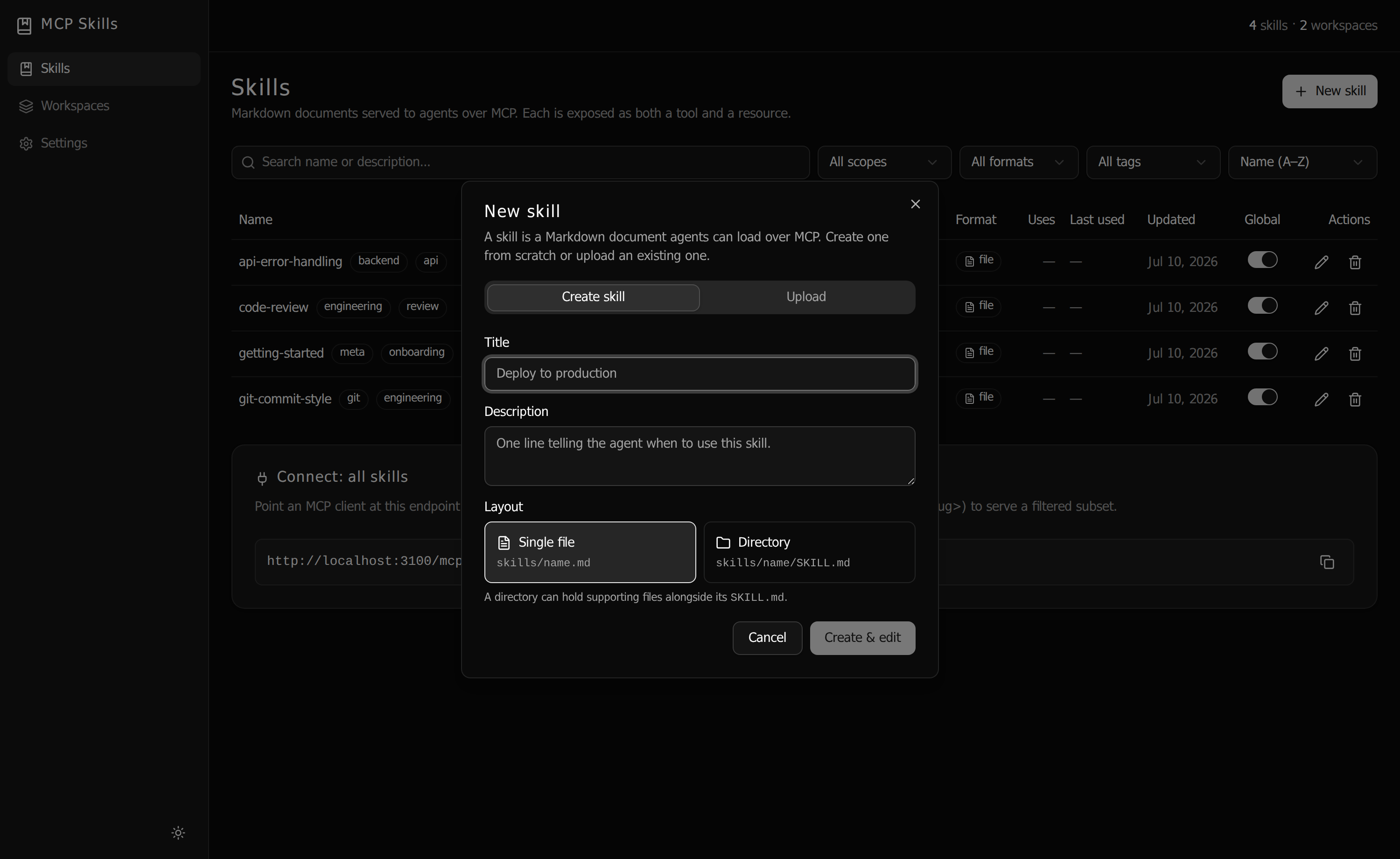This screenshot has height=859, width=1400.
Task: Click the Settings gear icon in sidebar
Action: [x=26, y=144]
